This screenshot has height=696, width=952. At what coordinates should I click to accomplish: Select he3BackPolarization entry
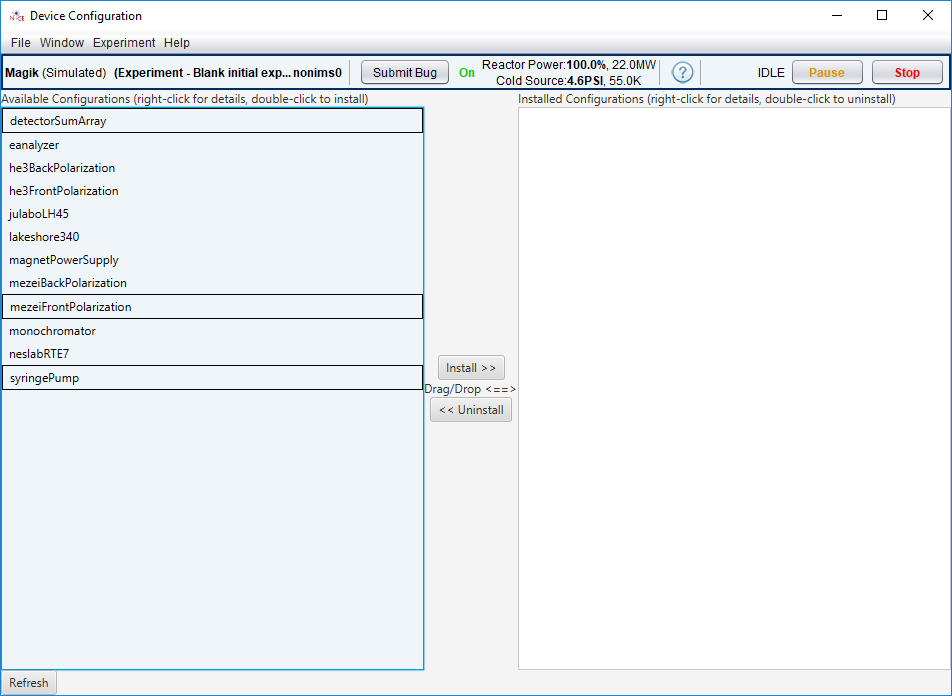coord(212,168)
